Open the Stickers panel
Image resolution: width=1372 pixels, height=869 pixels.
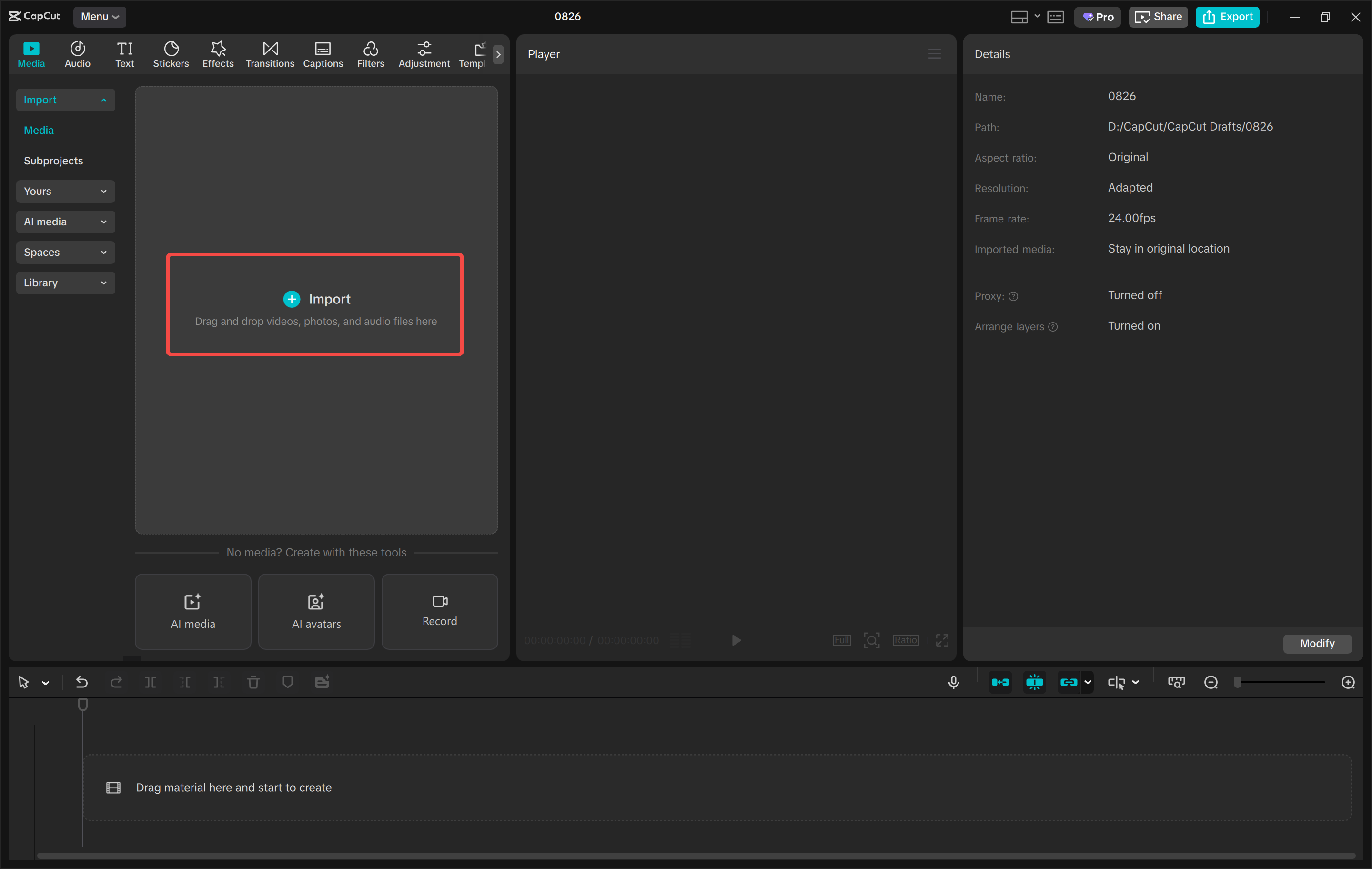(x=171, y=53)
